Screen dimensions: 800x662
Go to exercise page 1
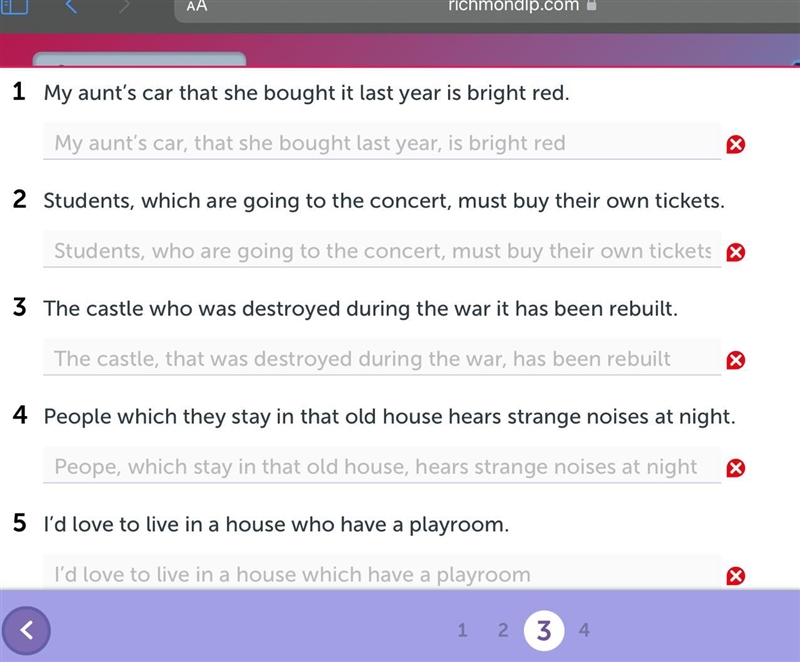(462, 630)
